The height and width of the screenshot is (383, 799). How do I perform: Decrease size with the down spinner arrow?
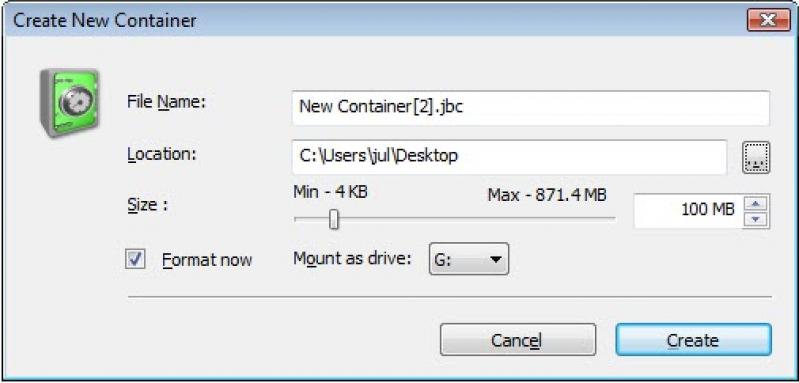756,219
